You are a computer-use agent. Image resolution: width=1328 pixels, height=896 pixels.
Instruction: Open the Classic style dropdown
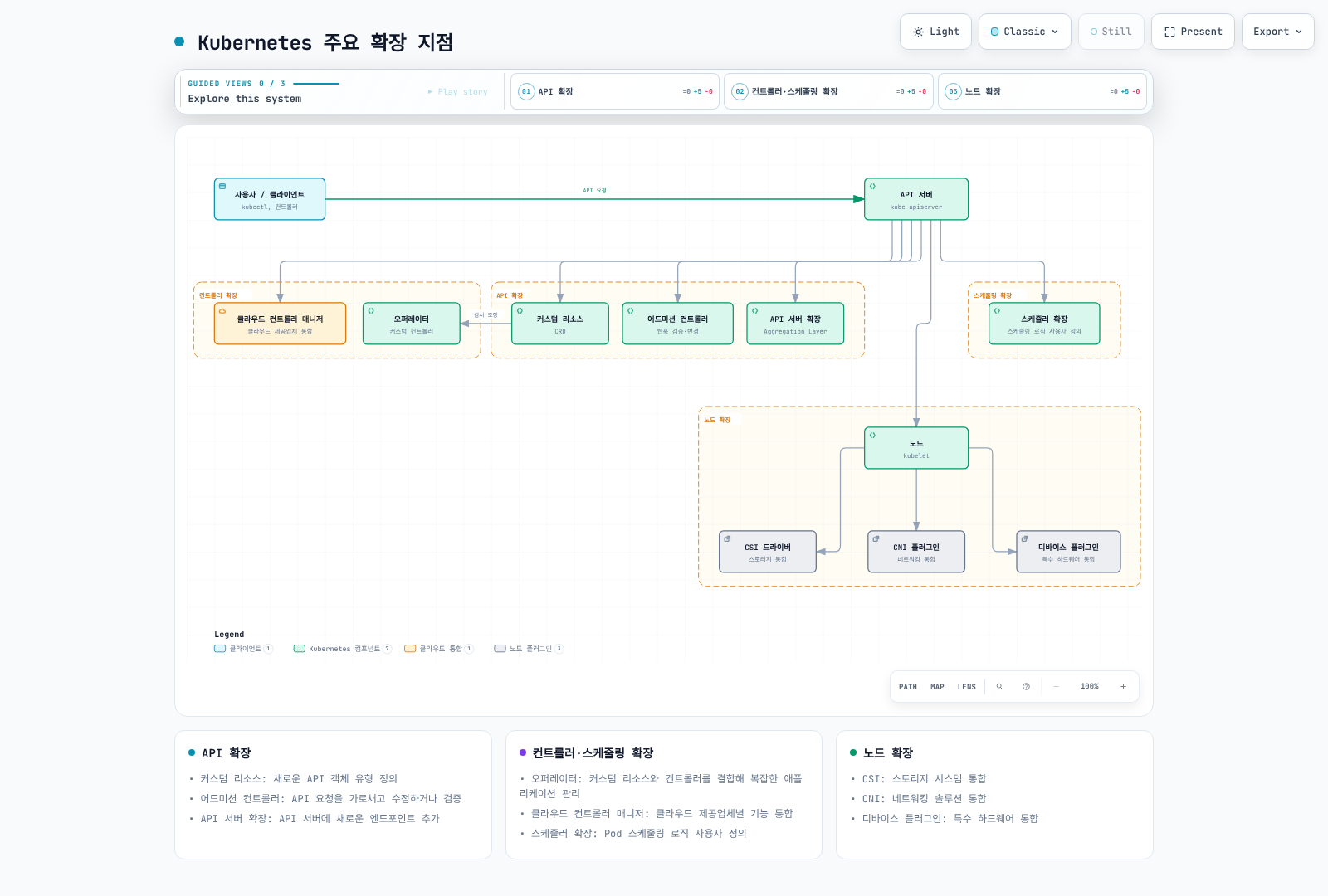tap(1024, 32)
